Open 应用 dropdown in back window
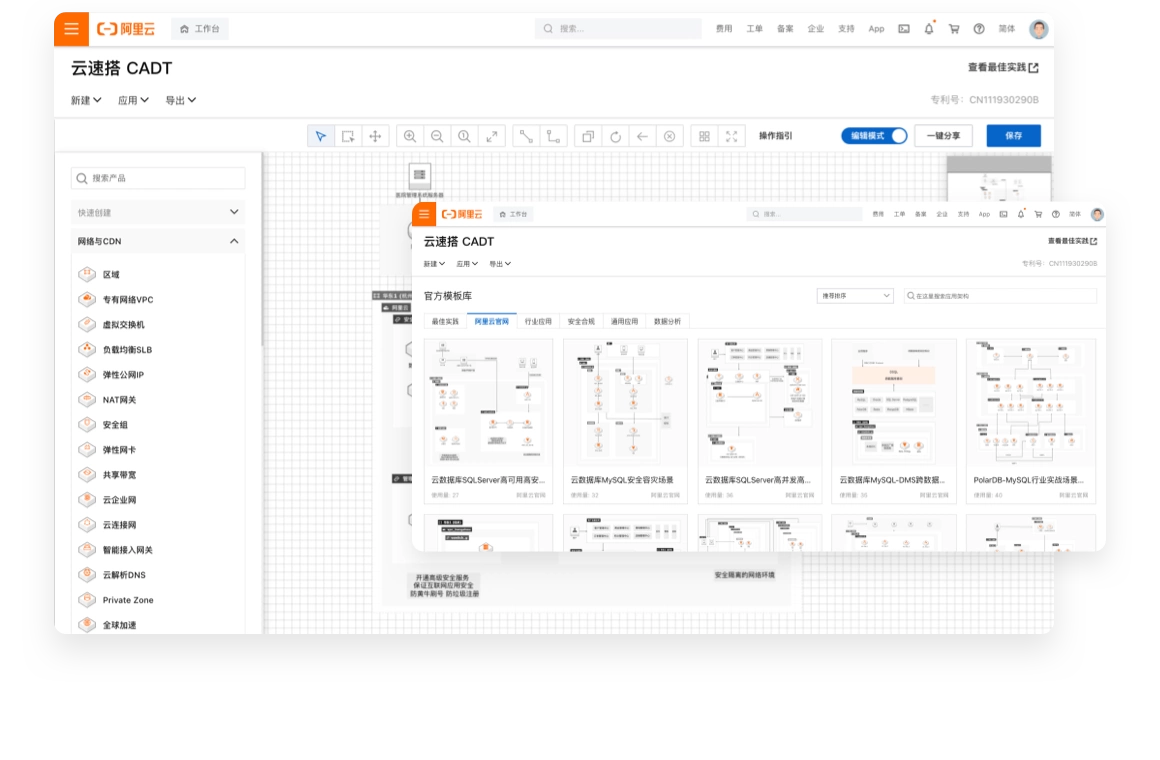Viewport: 1160px width, 760px height. coord(133,101)
